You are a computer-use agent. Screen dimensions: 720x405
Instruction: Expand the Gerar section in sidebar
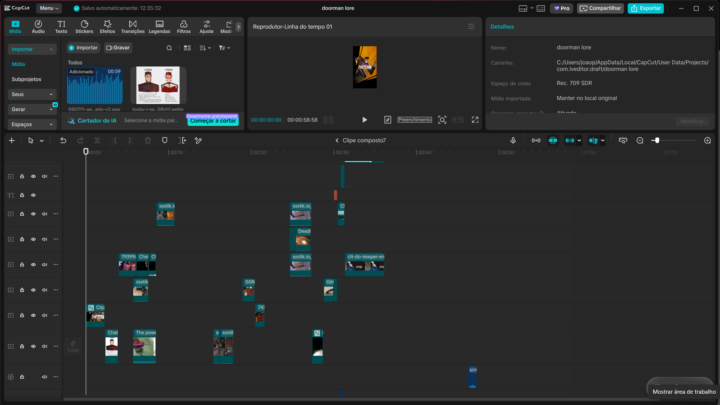point(32,109)
